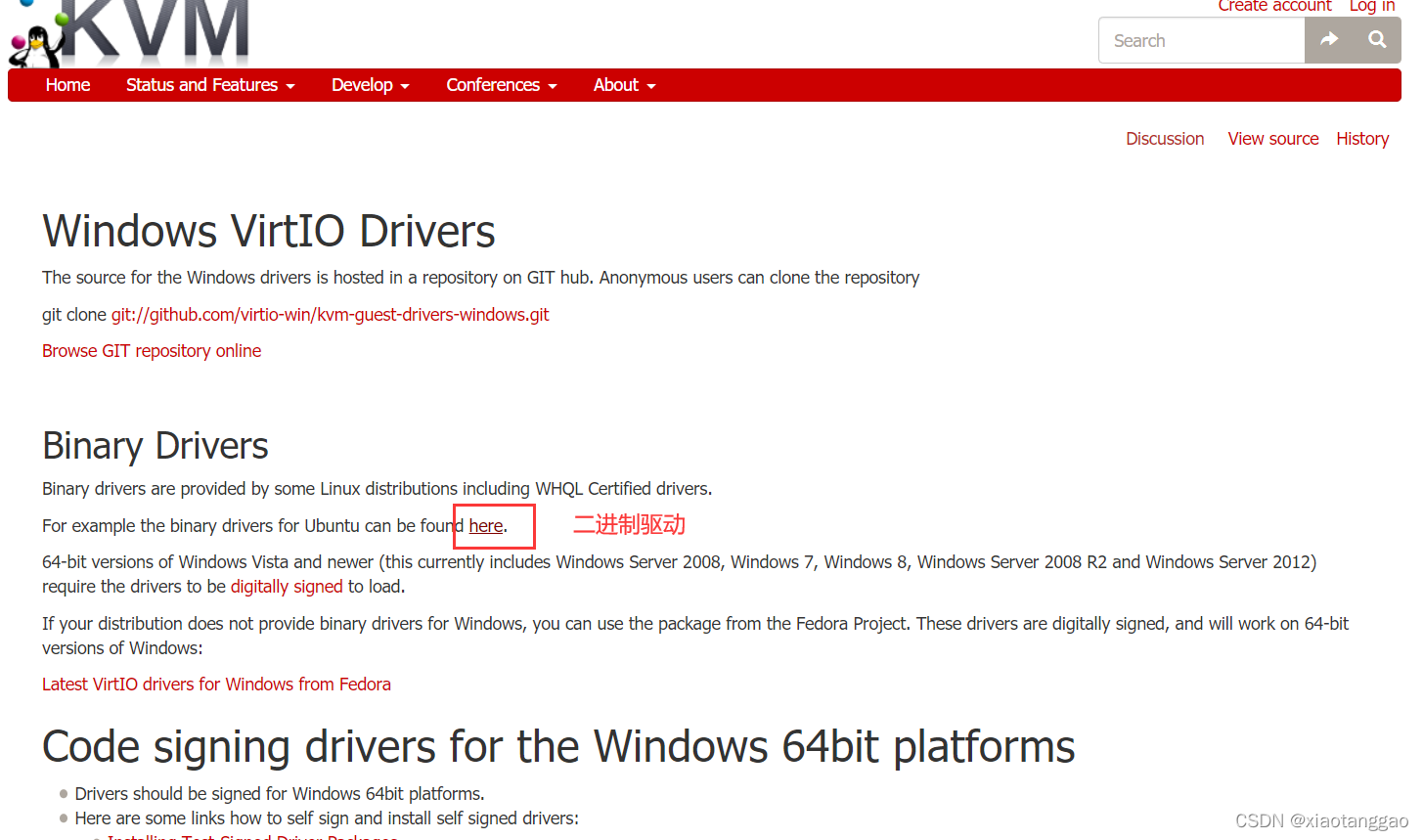Click 'Drivers should be signed for Windows 64bit platforms.' bullet
This screenshot has height=840, width=1423.
pos(280,794)
